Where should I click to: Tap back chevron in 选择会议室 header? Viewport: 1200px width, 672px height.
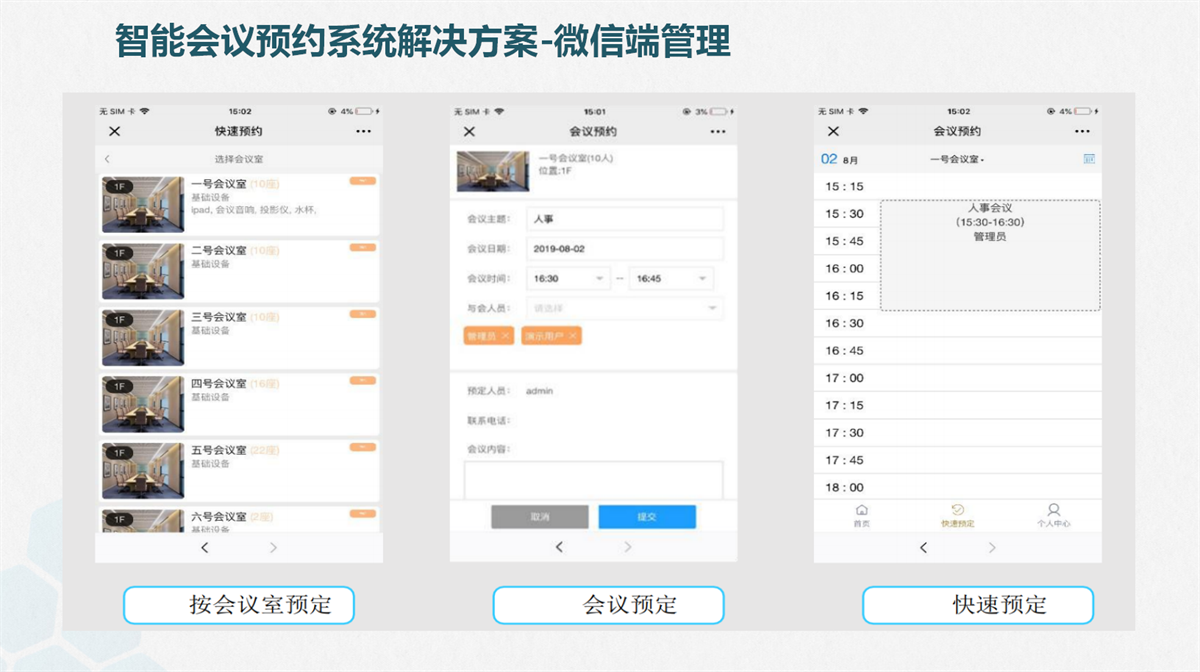108,159
